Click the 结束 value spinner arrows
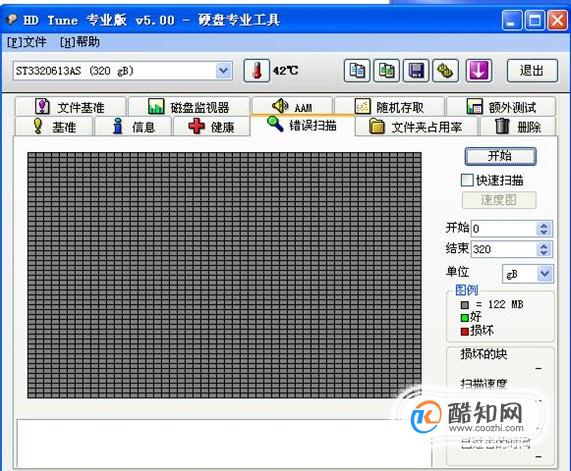This screenshot has width=571, height=471. pyautogui.click(x=544, y=249)
